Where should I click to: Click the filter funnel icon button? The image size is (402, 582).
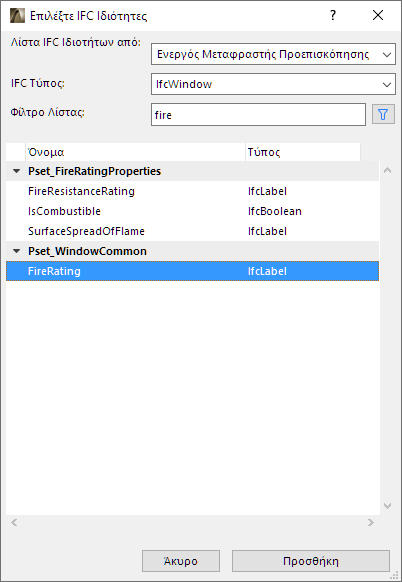pos(383,115)
